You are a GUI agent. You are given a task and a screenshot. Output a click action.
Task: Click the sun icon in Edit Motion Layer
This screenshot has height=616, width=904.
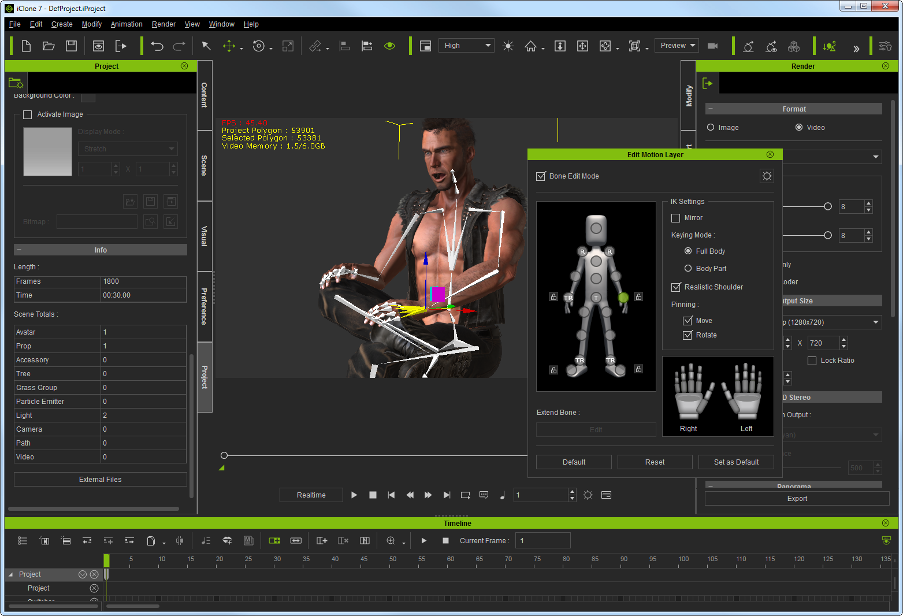click(766, 176)
